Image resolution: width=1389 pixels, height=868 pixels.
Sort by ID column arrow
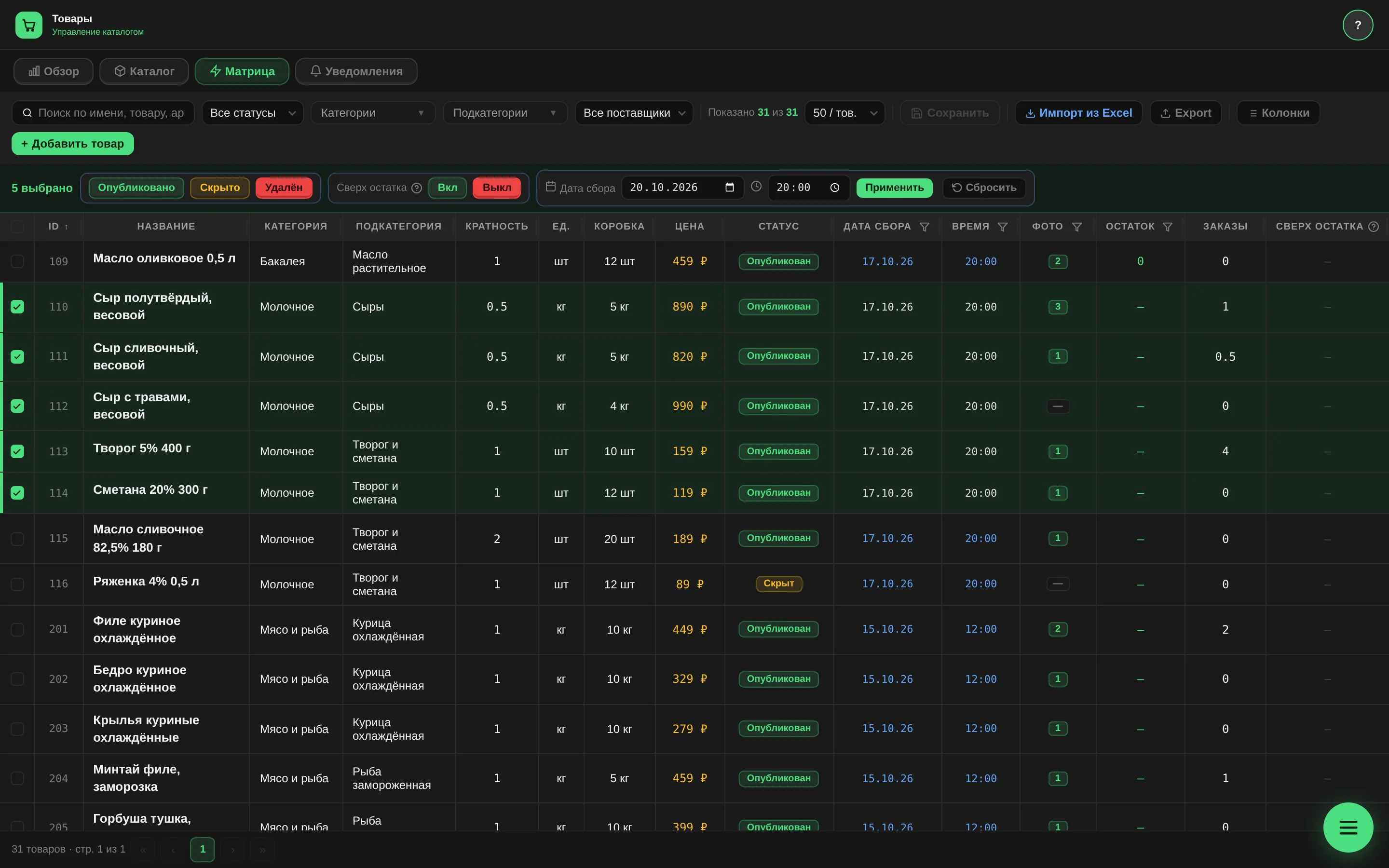[x=66, y=227]
